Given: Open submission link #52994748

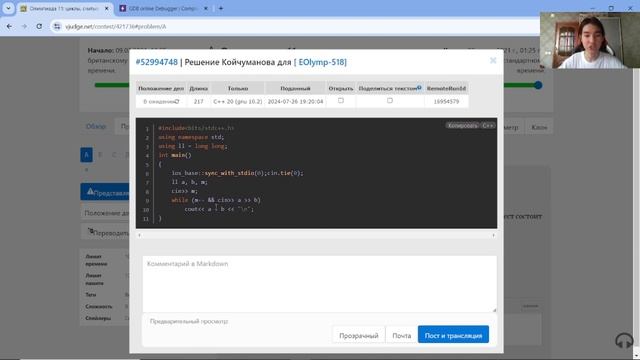Looking at the screenshot, I should click(157, 62).
